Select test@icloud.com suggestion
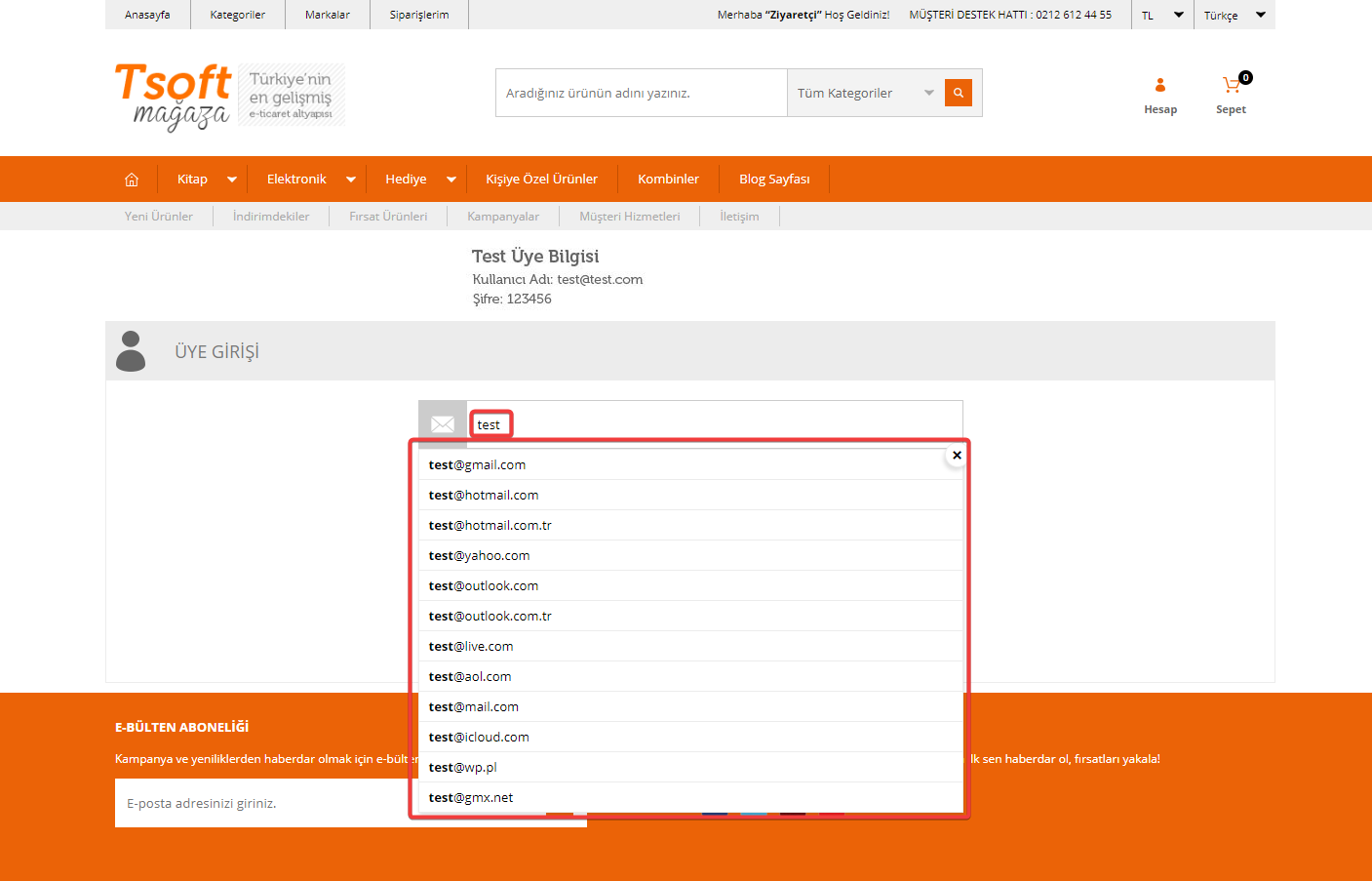The image size is (1372, 881). [x=690, y=738]
